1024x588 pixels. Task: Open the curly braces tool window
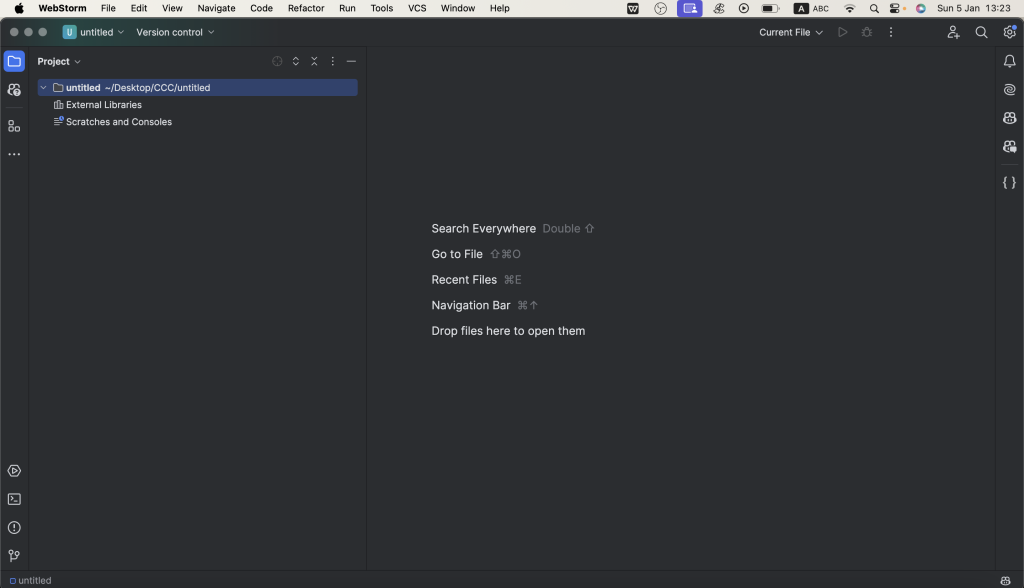1009,182
